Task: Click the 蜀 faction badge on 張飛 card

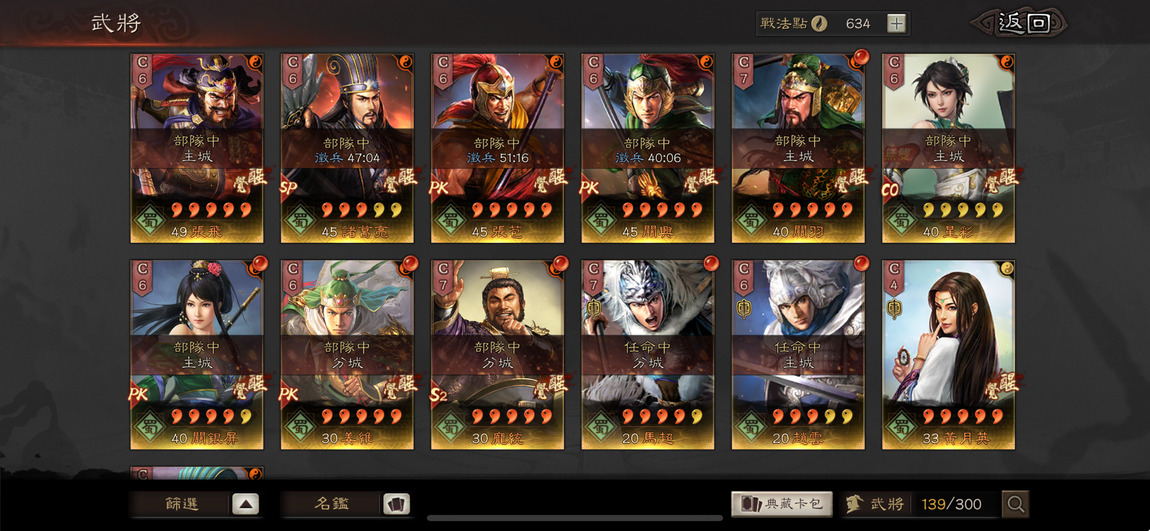Action: click(x=149, y=219)
